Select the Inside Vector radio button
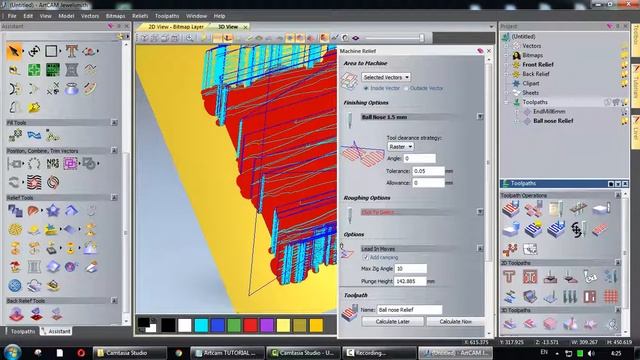The height and width of the screenshot is (360, 640). tap(366, 88)
